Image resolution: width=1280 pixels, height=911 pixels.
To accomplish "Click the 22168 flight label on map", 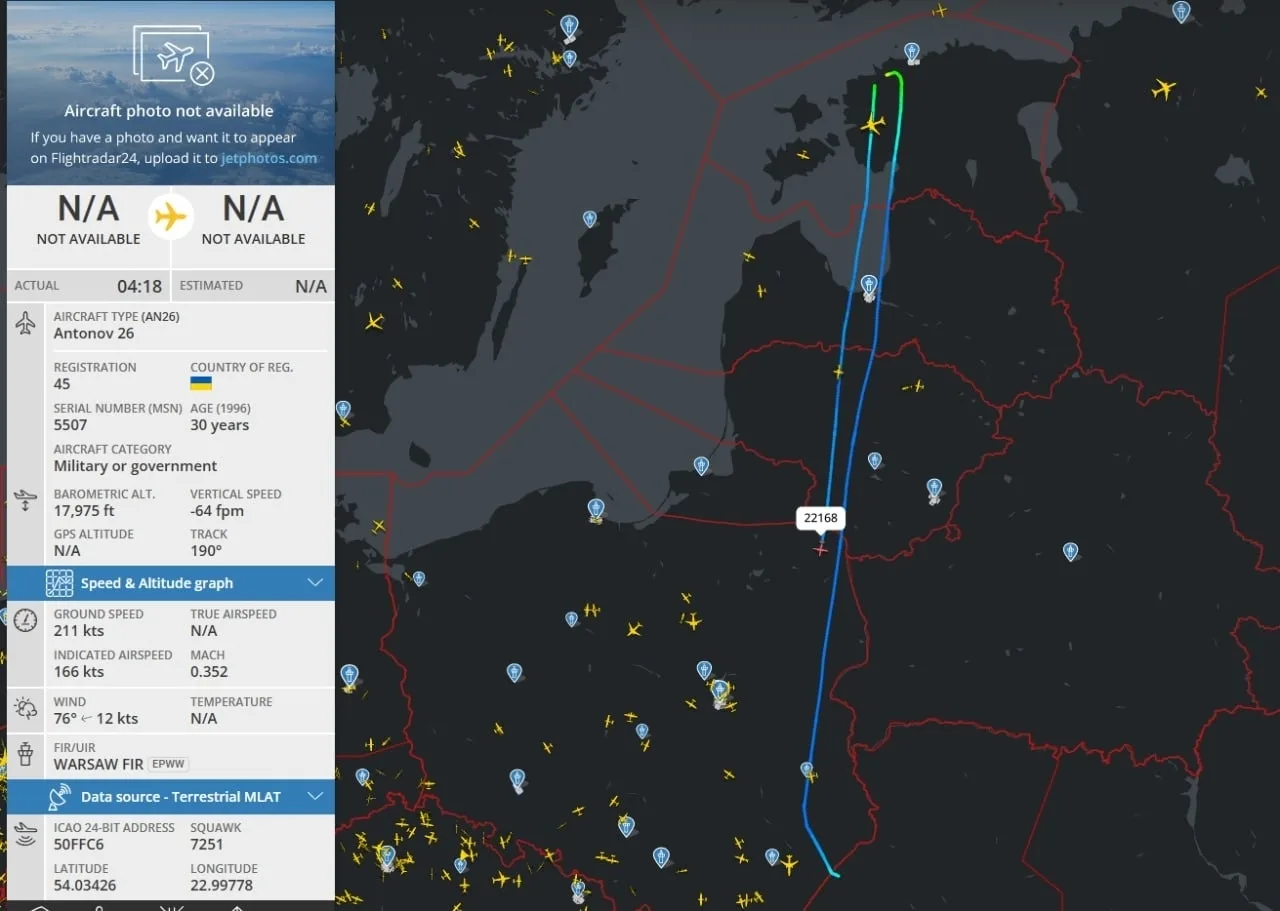I will 821,518.
